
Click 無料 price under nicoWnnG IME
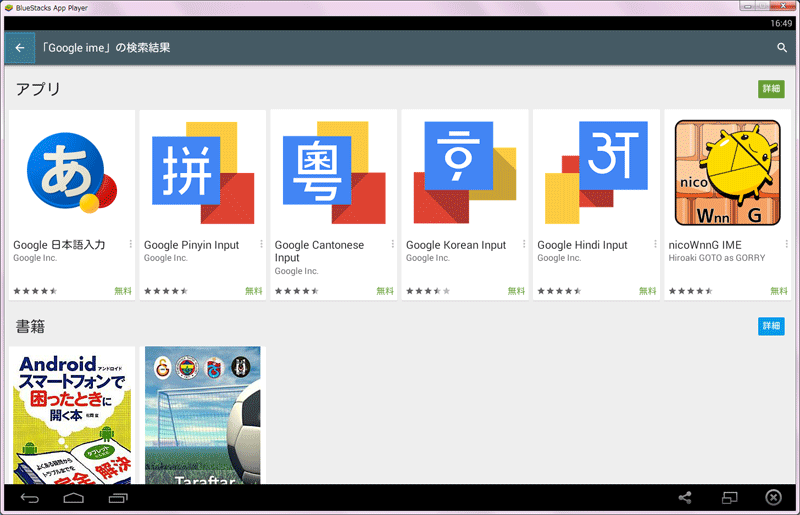pos(779,291)
